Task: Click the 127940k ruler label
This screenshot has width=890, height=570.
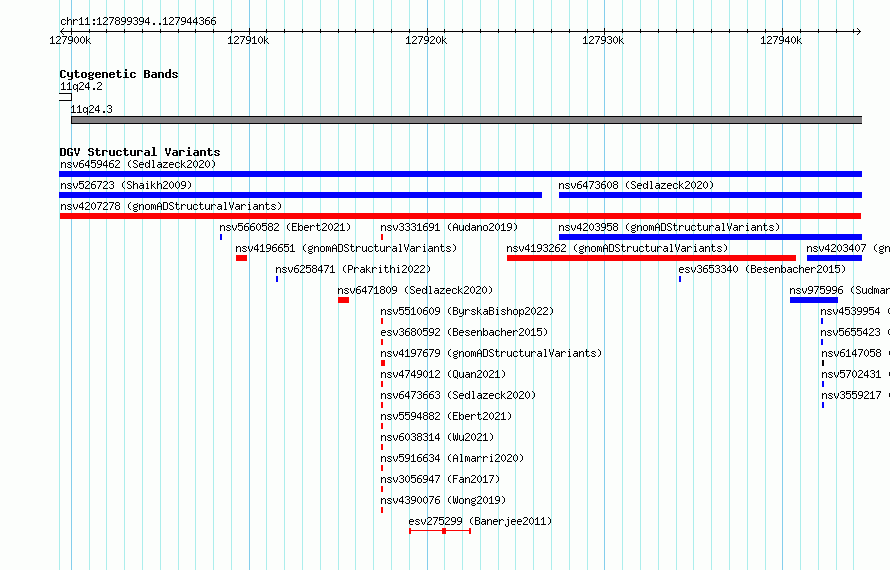Action: [781, 40]
